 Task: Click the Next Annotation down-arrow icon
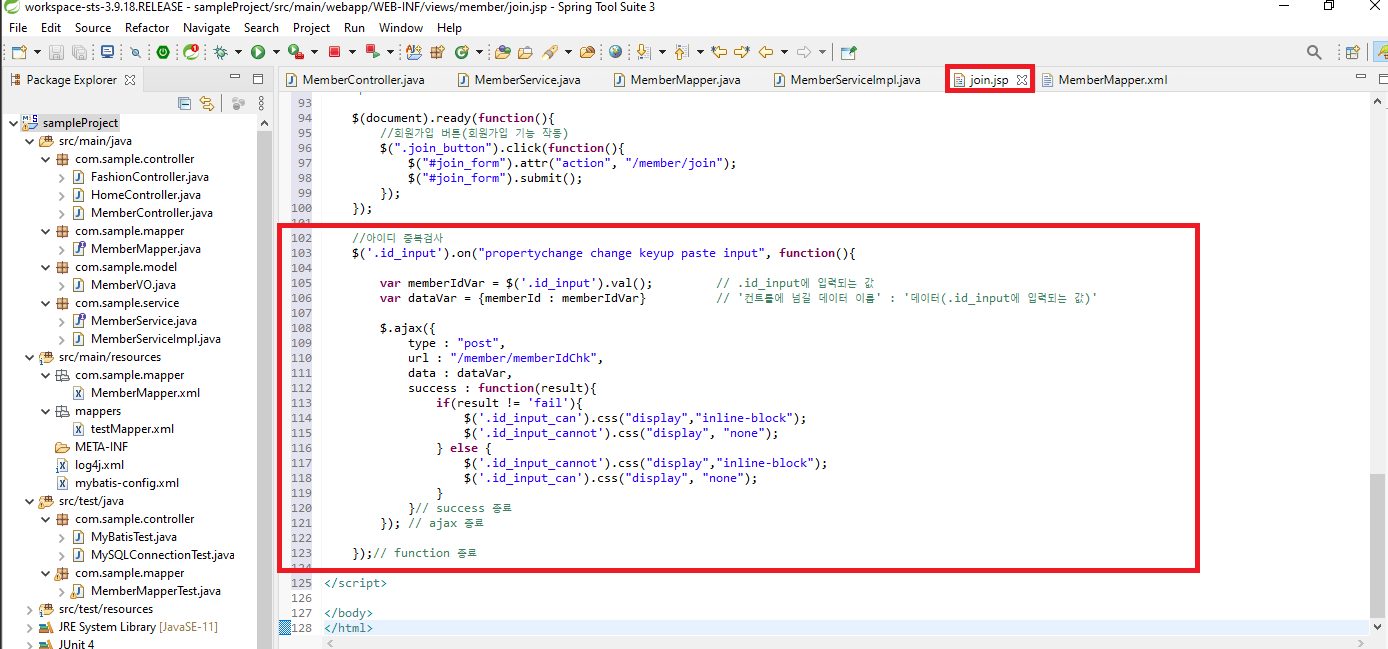point(643,51)
